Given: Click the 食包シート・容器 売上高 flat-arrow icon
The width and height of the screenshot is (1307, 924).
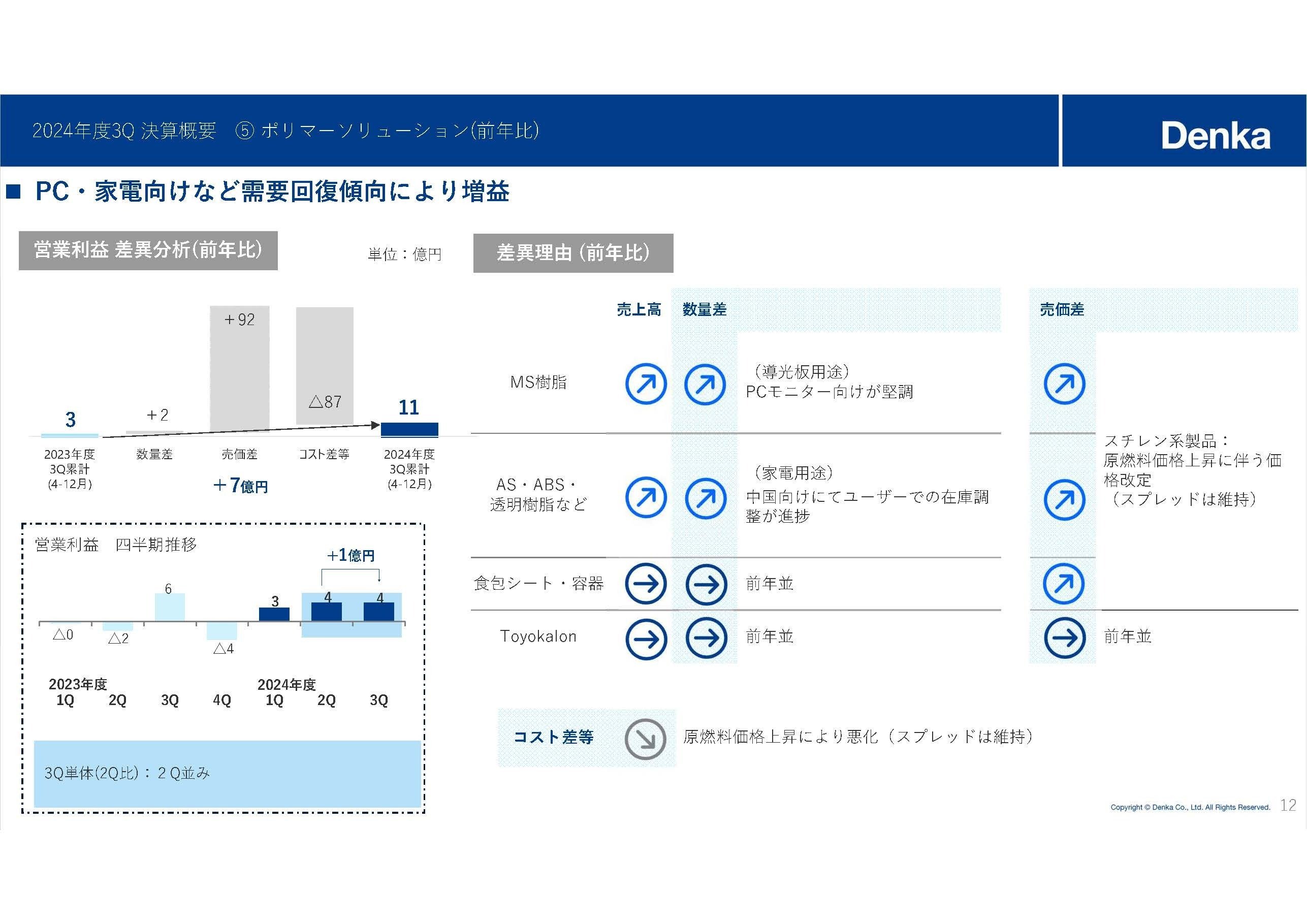Looking at the screenshot, I should tap(646, 584).
